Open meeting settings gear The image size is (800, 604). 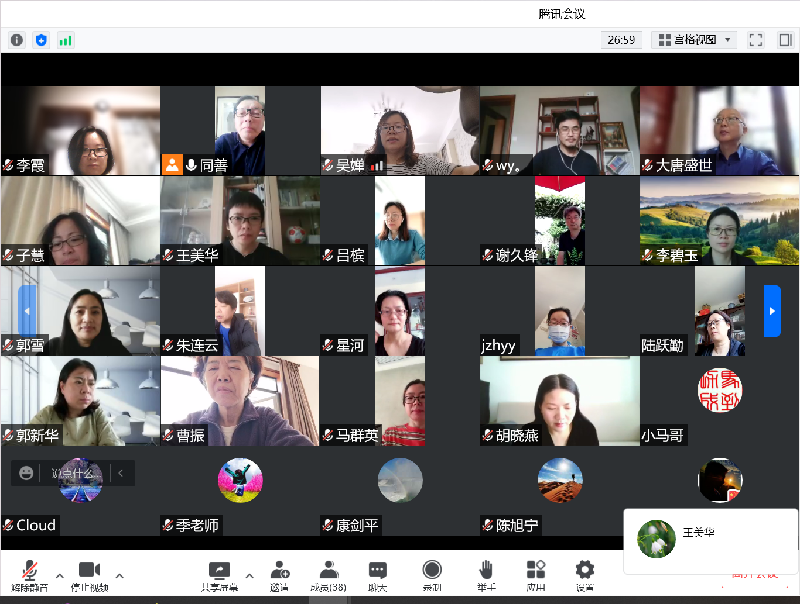(x=585, y=575)
